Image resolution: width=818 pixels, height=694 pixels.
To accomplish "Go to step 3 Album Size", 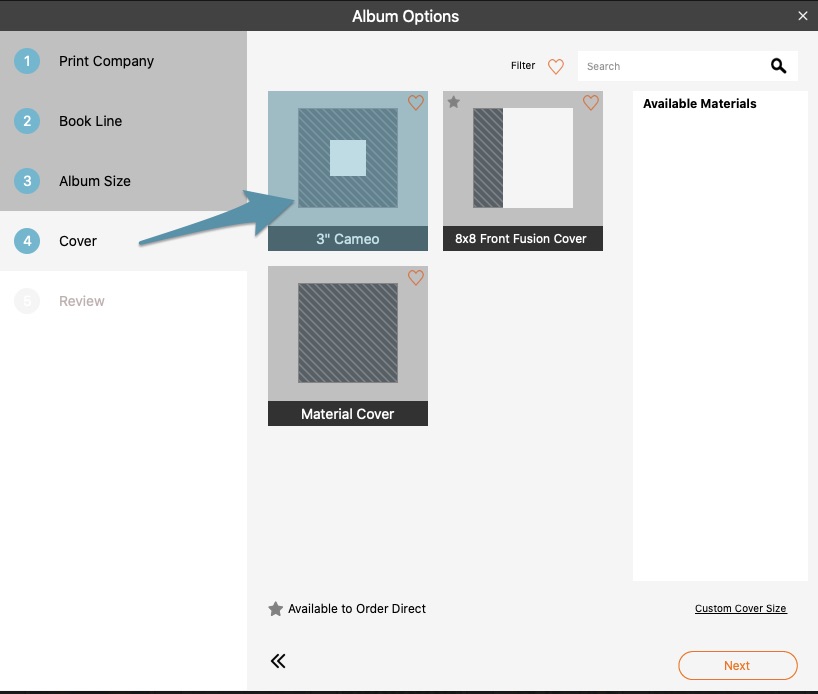I will coord(123,181).
